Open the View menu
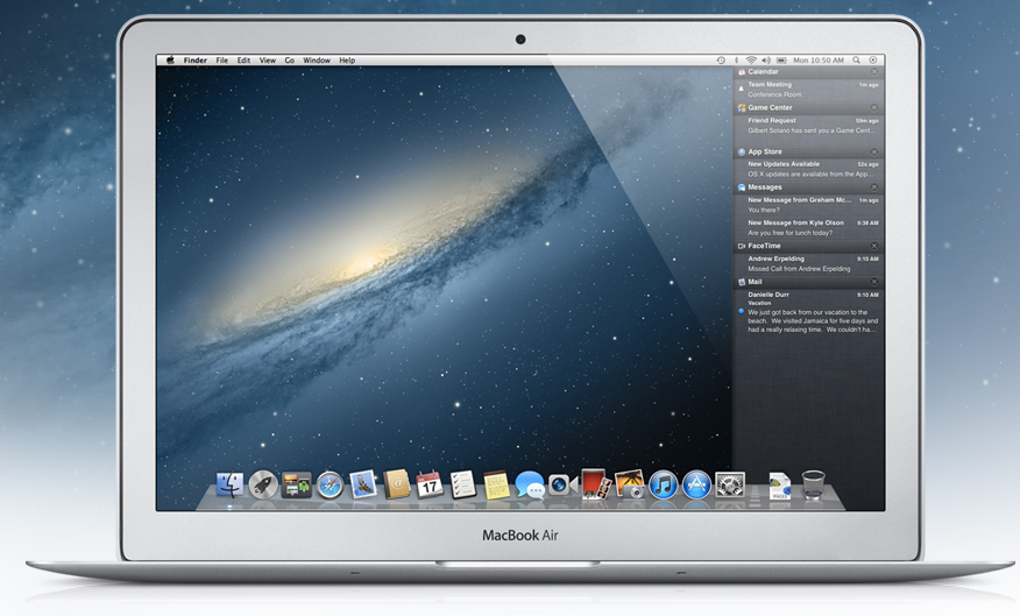 point(267,60)
